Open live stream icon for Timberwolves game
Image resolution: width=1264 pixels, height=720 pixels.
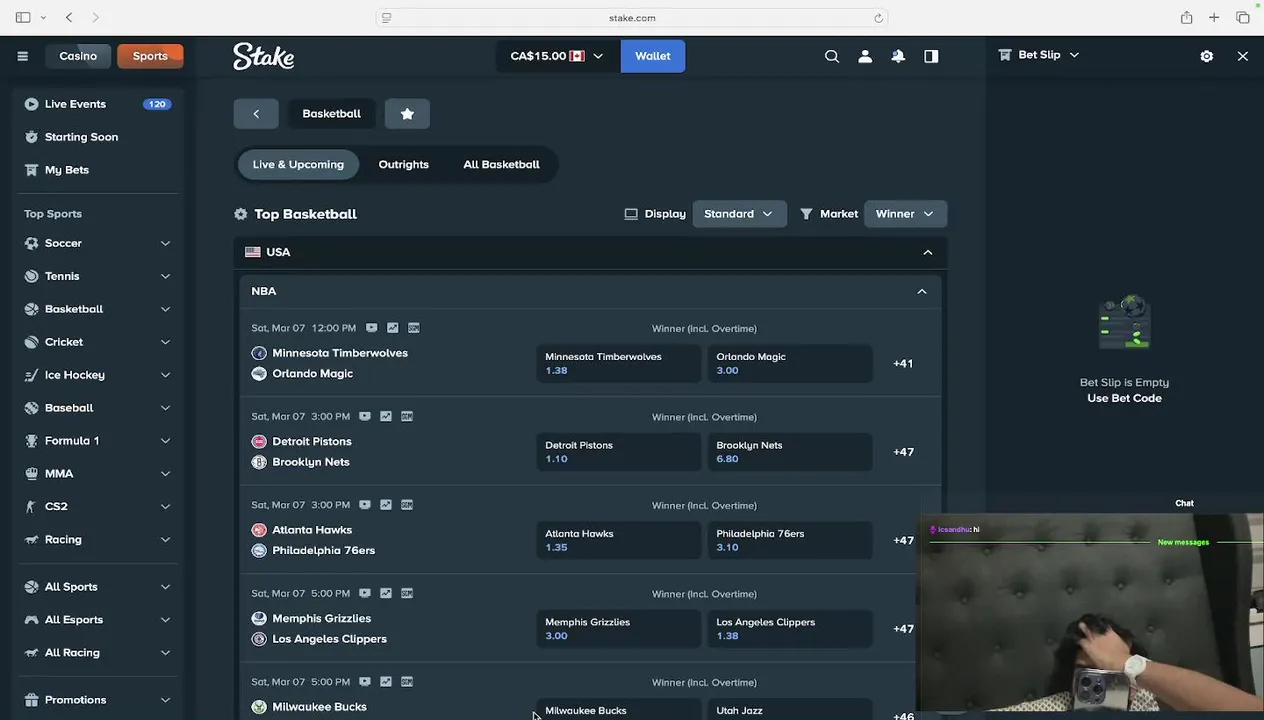[x=371, y=328]
